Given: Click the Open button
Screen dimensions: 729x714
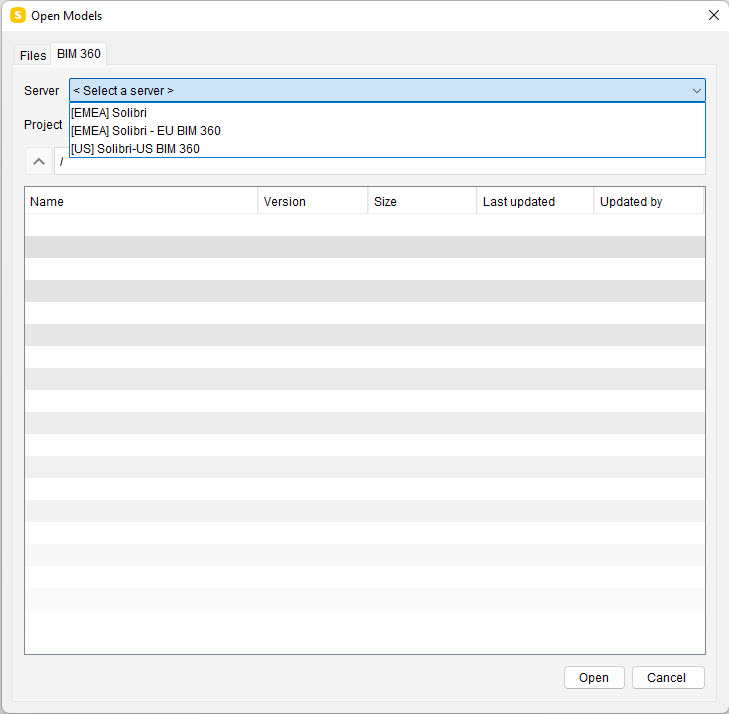Looking at the screenshot, I should pos(594,677).
